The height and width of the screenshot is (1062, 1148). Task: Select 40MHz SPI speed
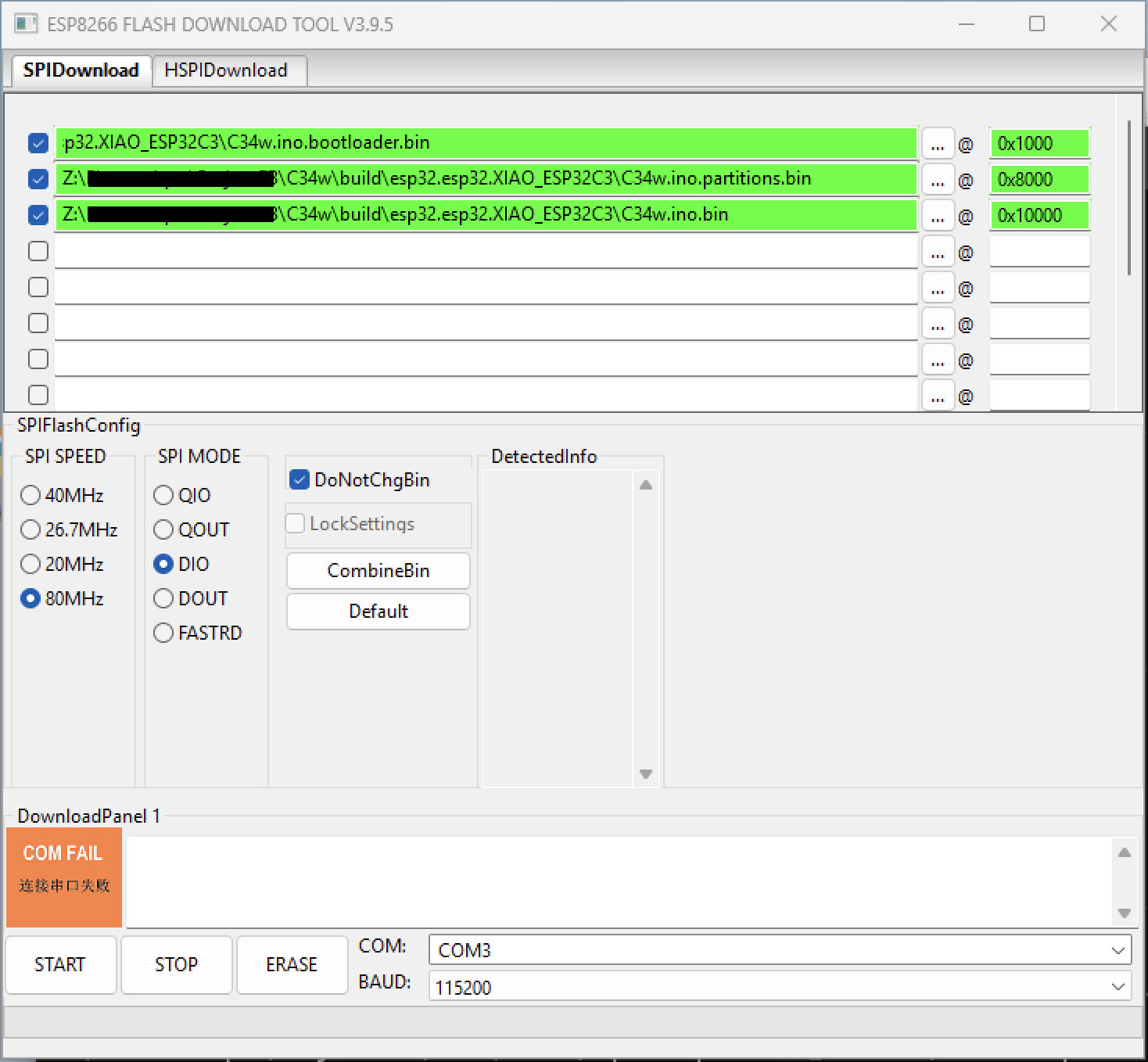point(30,495)
